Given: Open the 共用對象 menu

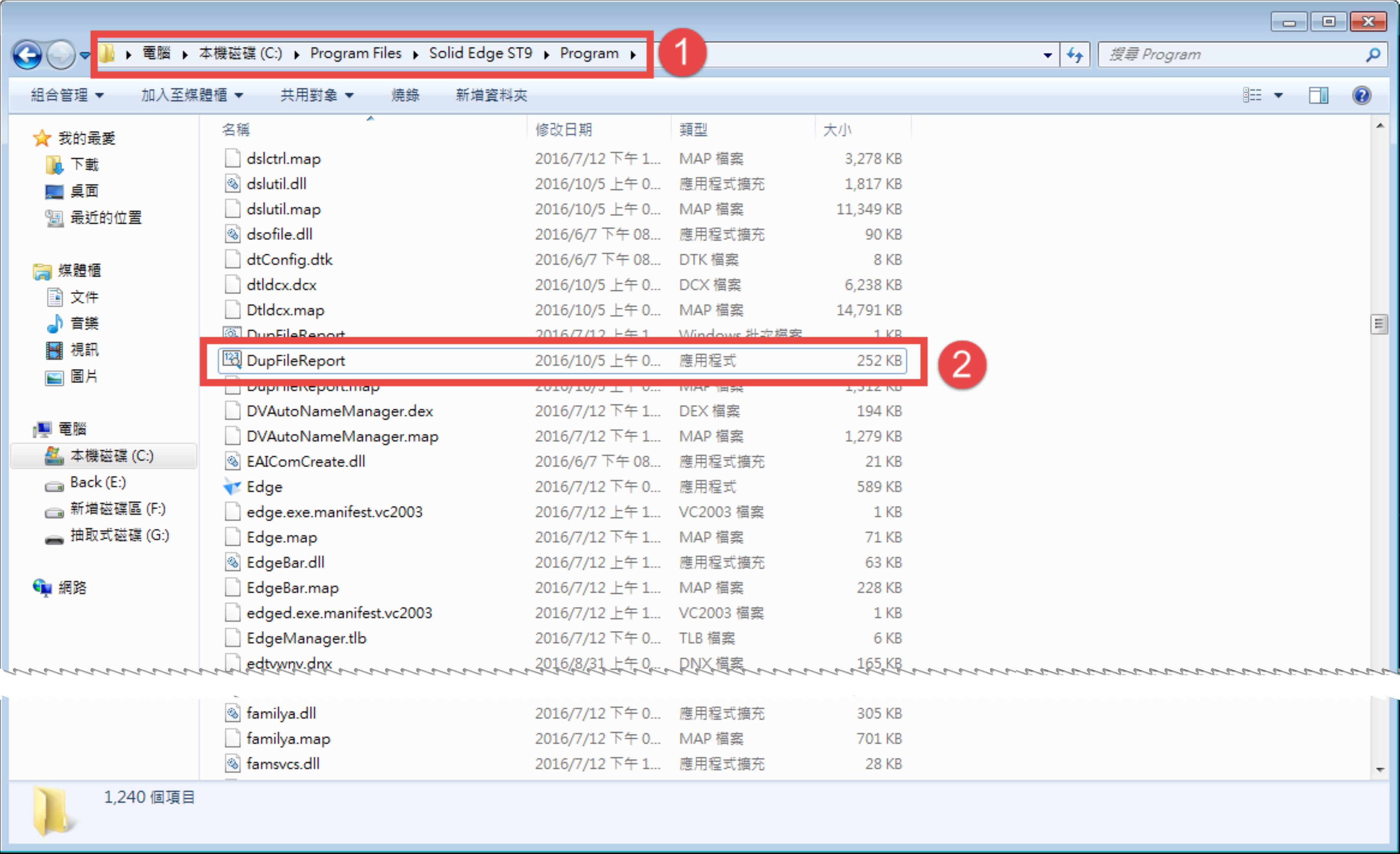Looking at the screenshot, I should coord(317,95).
